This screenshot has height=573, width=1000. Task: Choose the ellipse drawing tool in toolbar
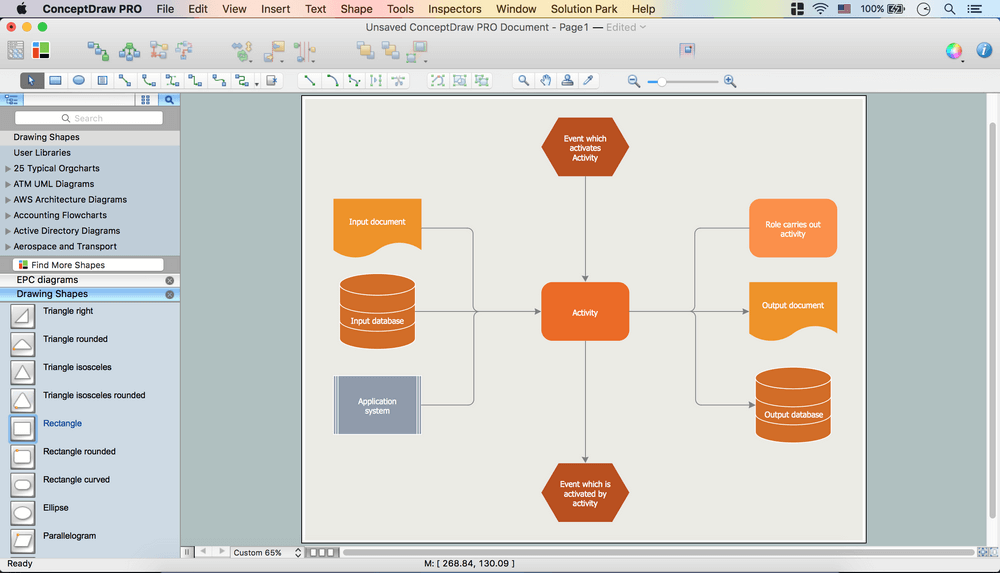click(79, 81)
